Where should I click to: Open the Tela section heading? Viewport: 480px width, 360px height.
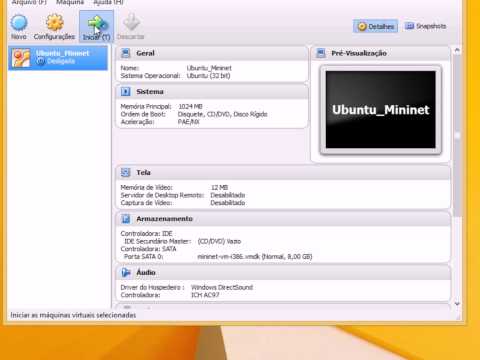pyautogui.click(x=143, y=172)
